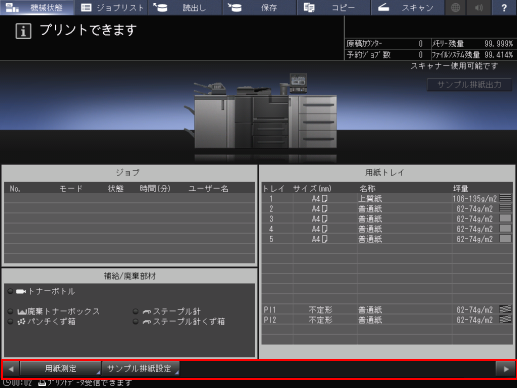Switch to the ジョブリスト tab
This screenshot has width=517, height=388.
click(111, 7)
